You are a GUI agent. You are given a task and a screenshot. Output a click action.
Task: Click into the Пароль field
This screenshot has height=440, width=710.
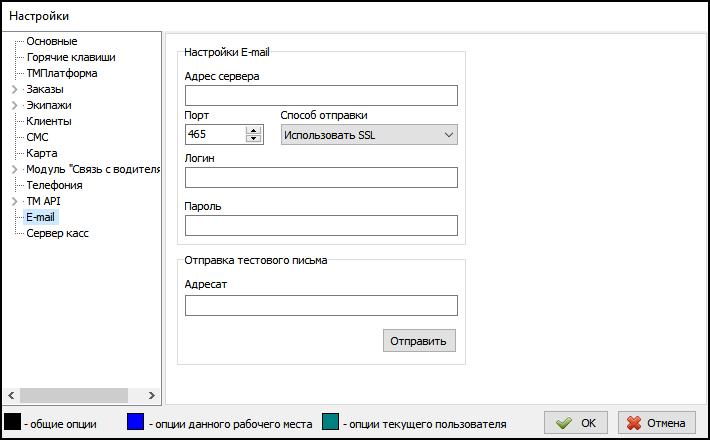click(x=321, y=226)
